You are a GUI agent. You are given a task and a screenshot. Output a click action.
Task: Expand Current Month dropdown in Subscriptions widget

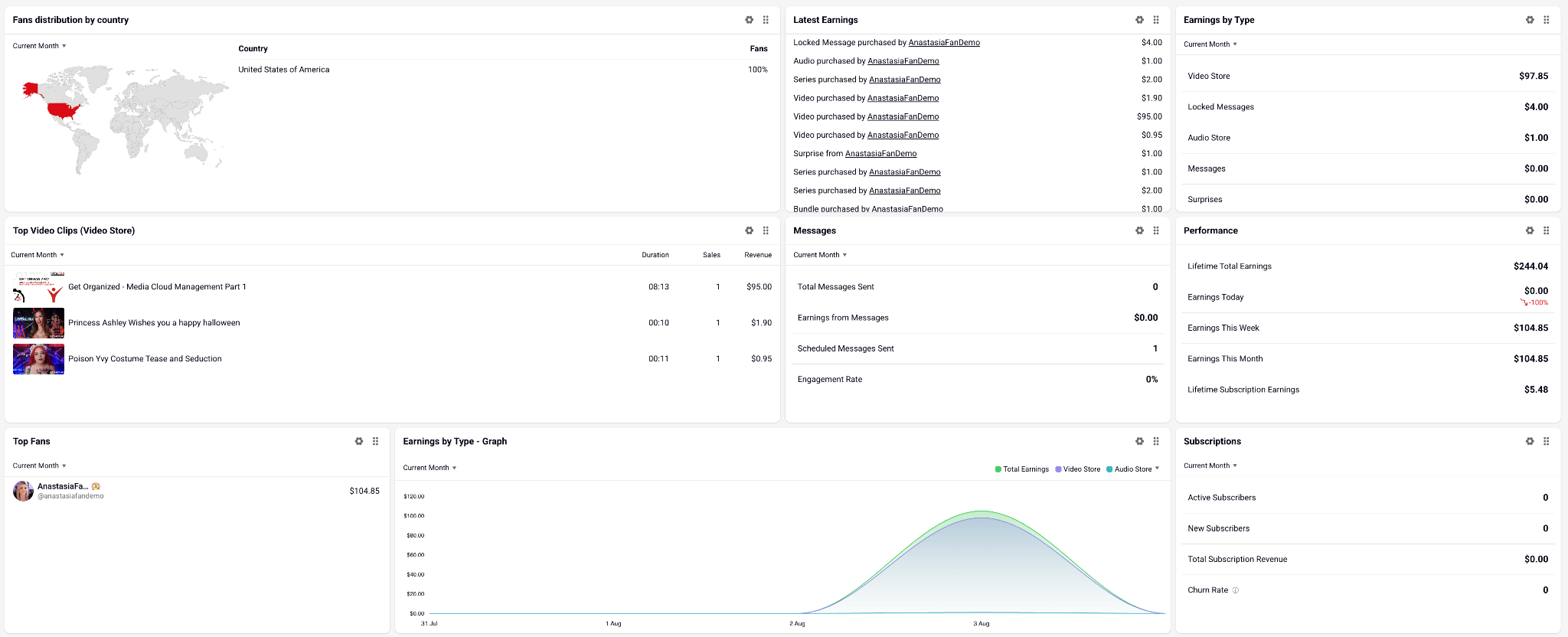tap(1210, 465)
